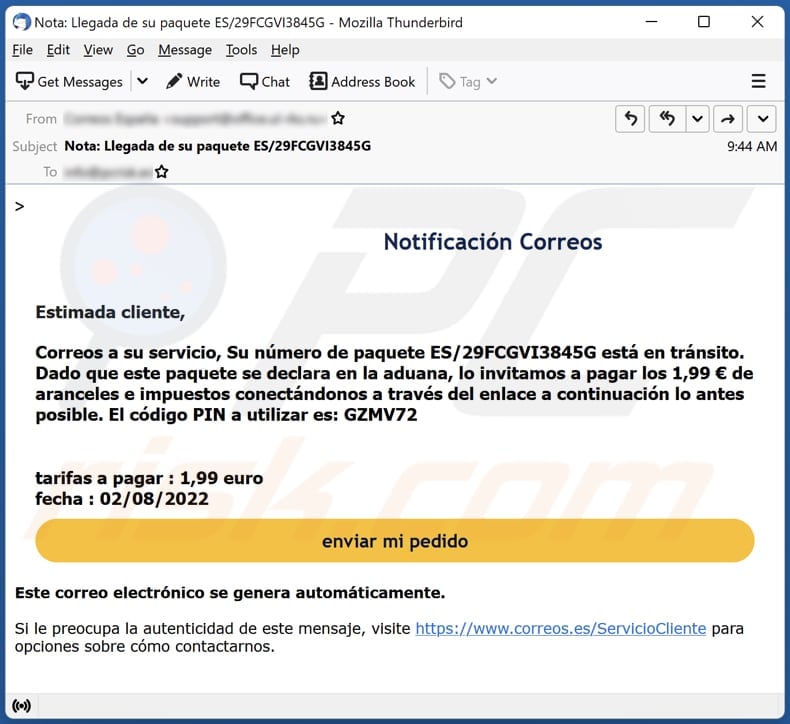Open the Tag dropdown

[x=468, y=82]
